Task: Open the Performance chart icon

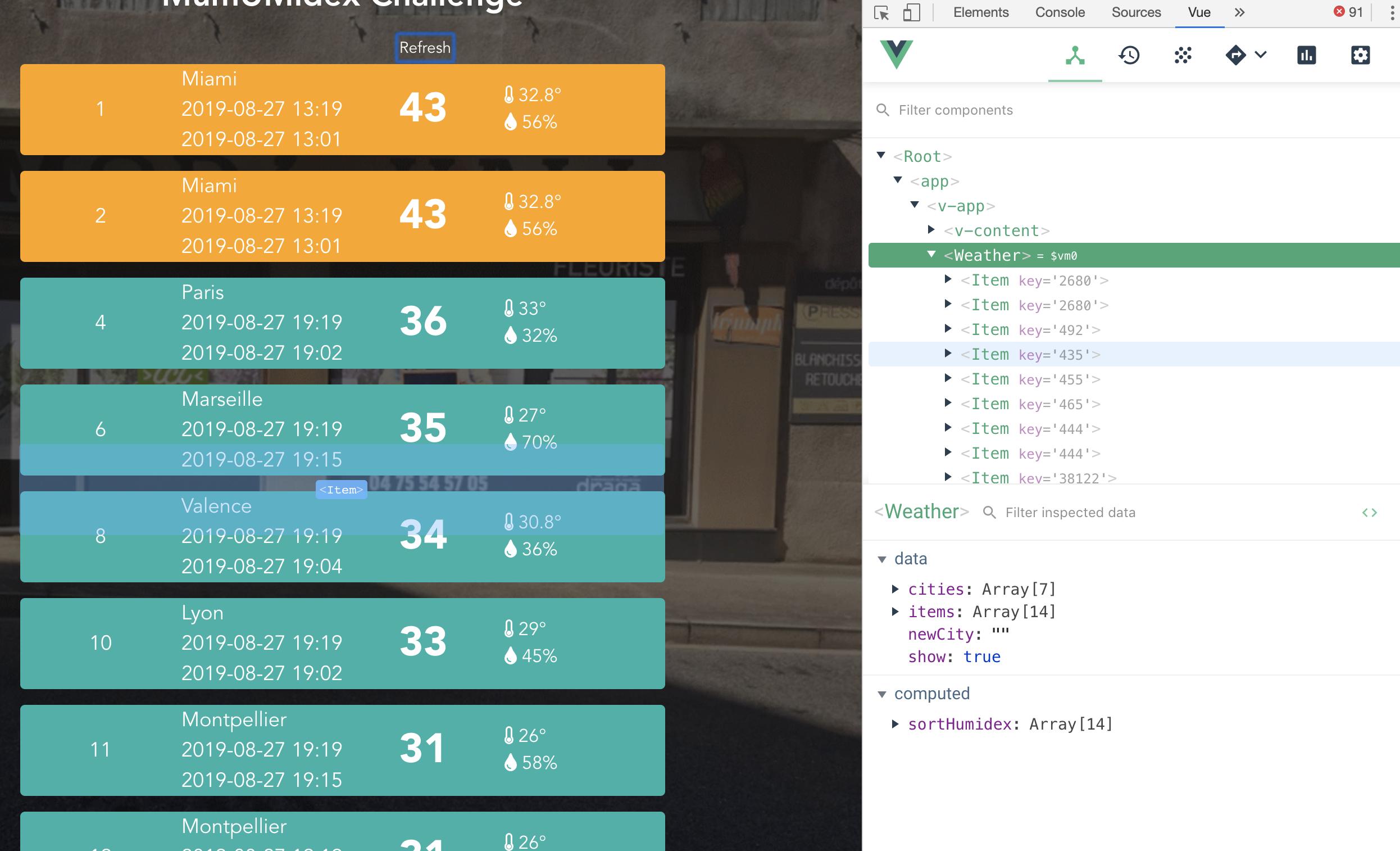Action: (x=1306, y=56)
